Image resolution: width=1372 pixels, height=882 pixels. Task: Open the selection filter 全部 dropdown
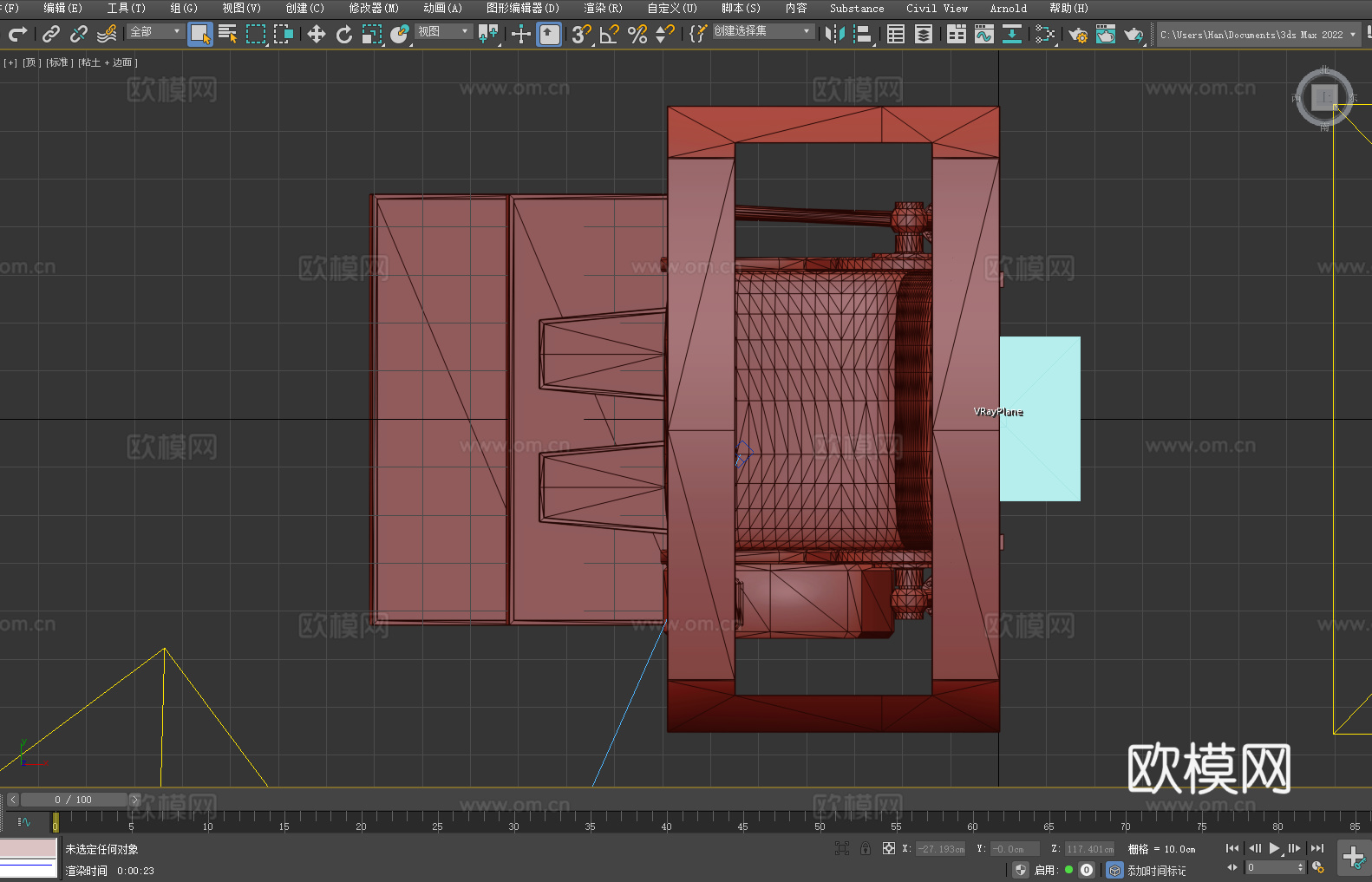click(155, 31)
